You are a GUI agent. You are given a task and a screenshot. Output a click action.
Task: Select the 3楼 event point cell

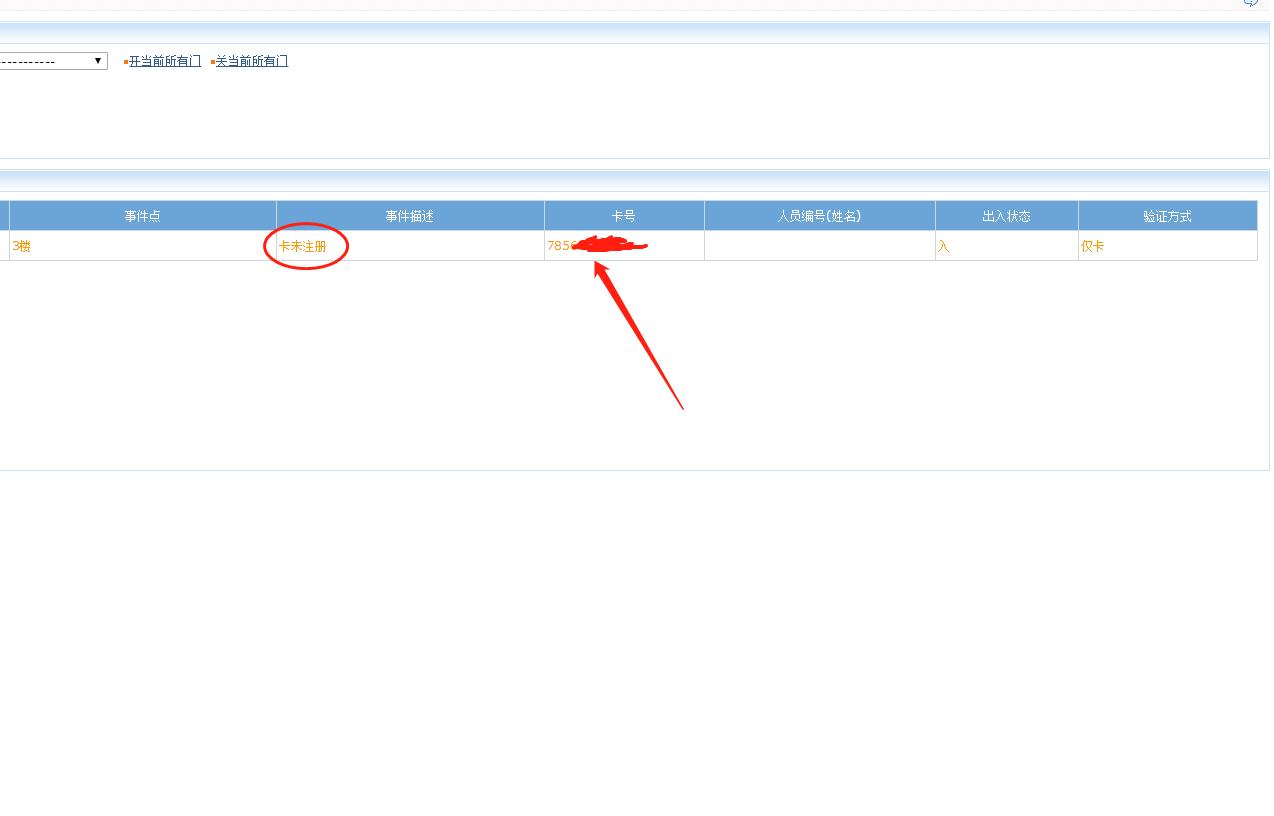coord(143,246)
